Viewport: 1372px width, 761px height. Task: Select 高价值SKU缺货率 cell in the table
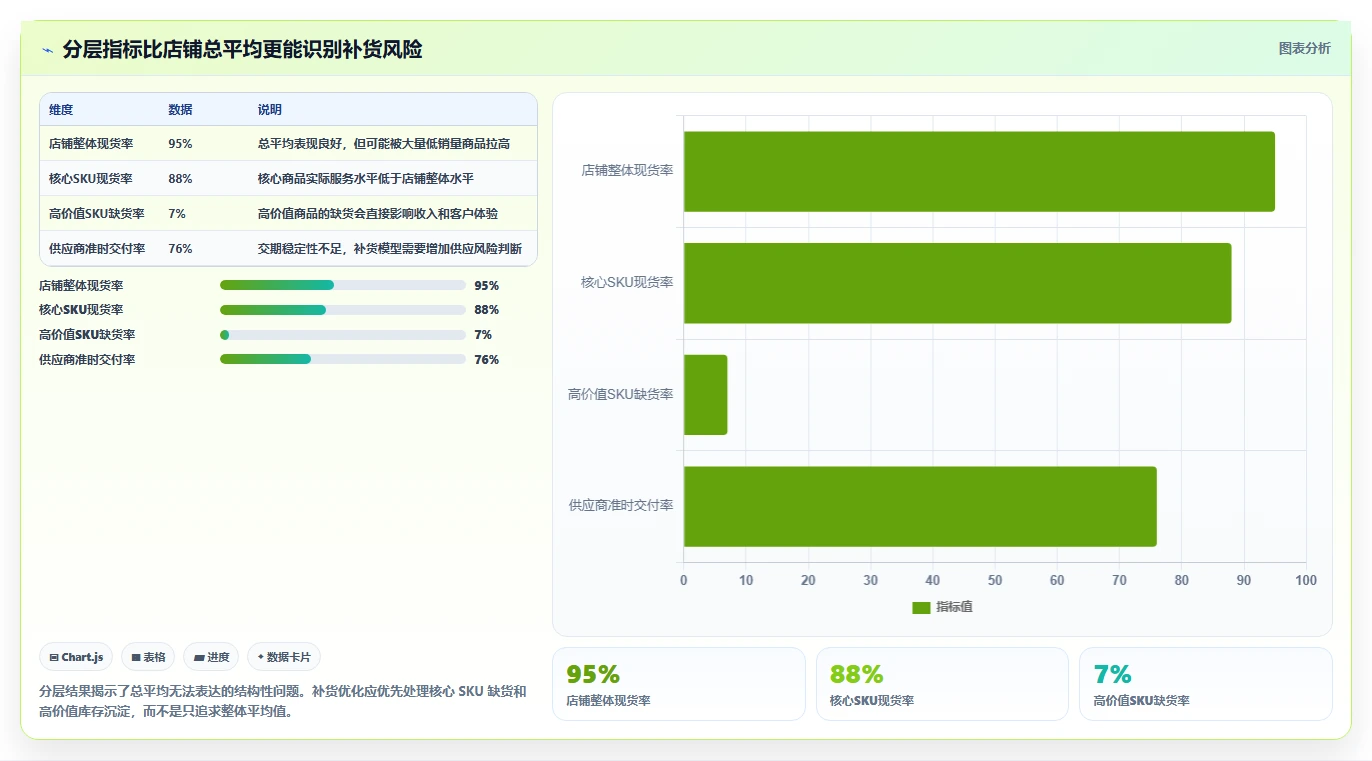click(x=97, y=214)
